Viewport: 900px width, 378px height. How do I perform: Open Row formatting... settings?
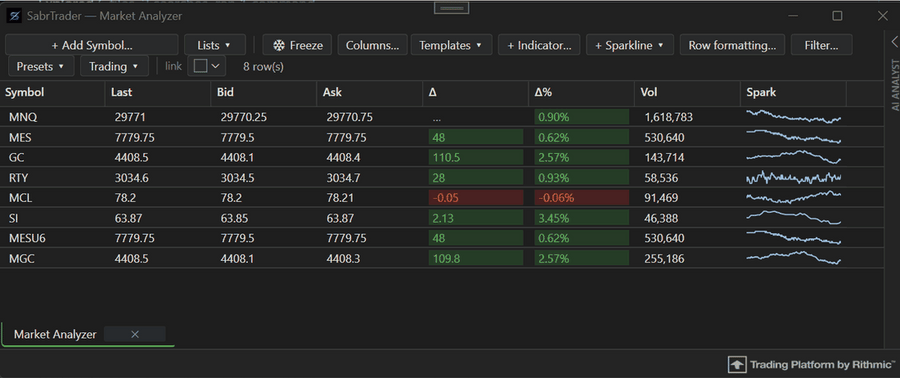pyautogui.click(x=732, y=45)
